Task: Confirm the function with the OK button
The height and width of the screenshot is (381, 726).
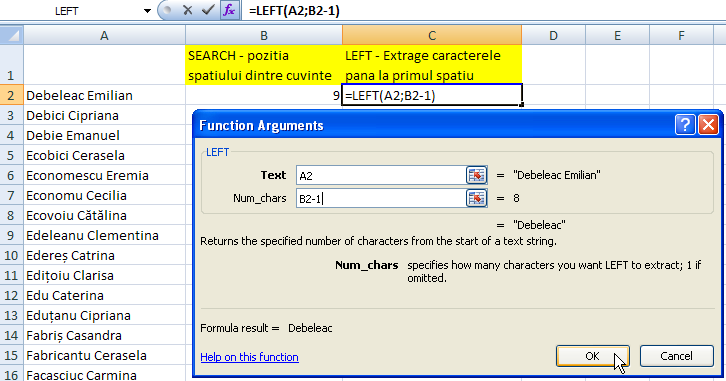Action: coord(593,356)
